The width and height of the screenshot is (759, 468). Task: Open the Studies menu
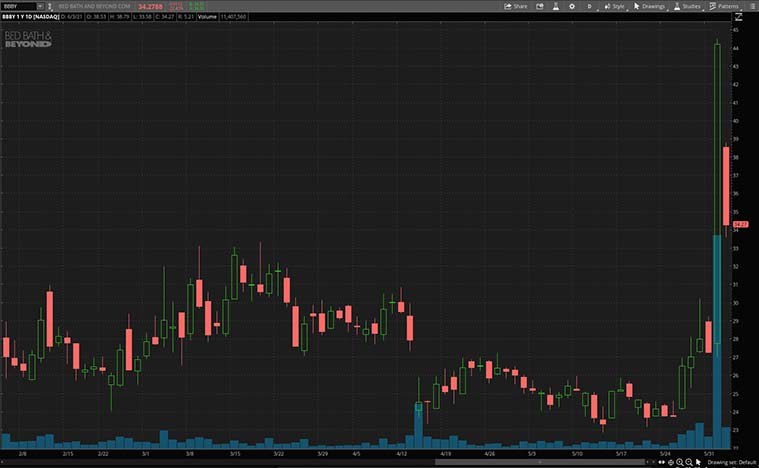click(687, 6)
